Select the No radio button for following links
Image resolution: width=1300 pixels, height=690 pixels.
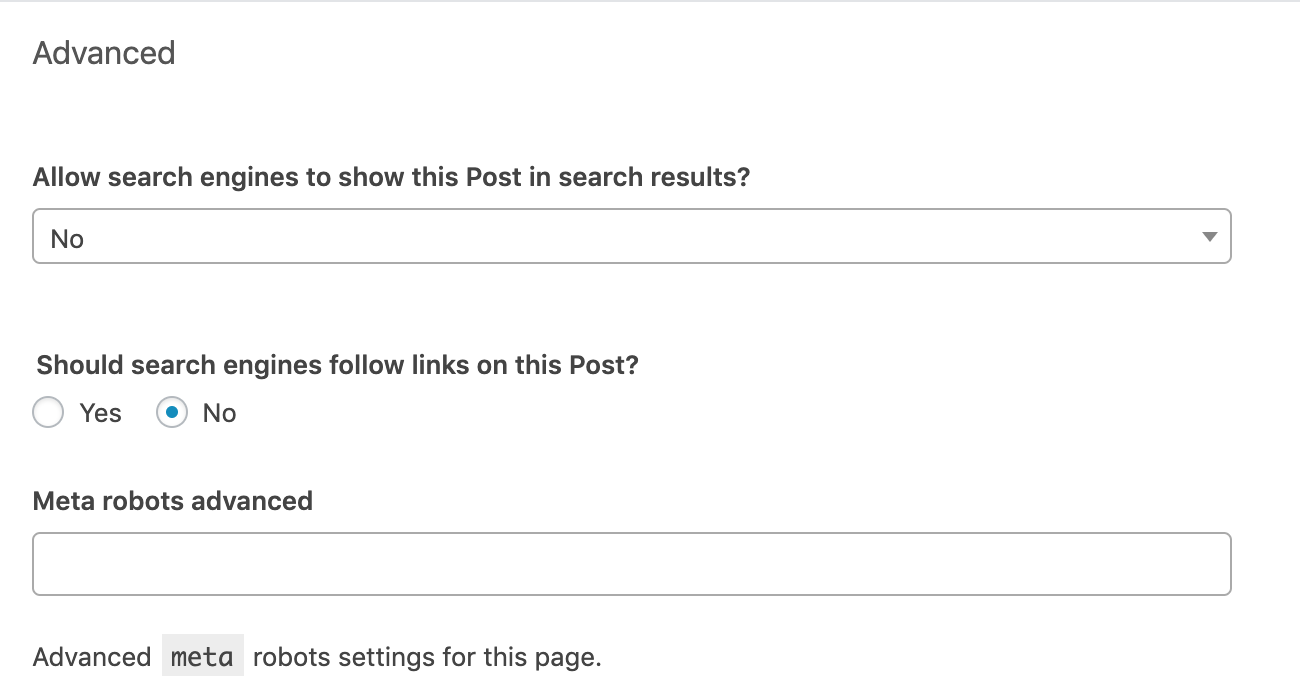coord(172,413)
